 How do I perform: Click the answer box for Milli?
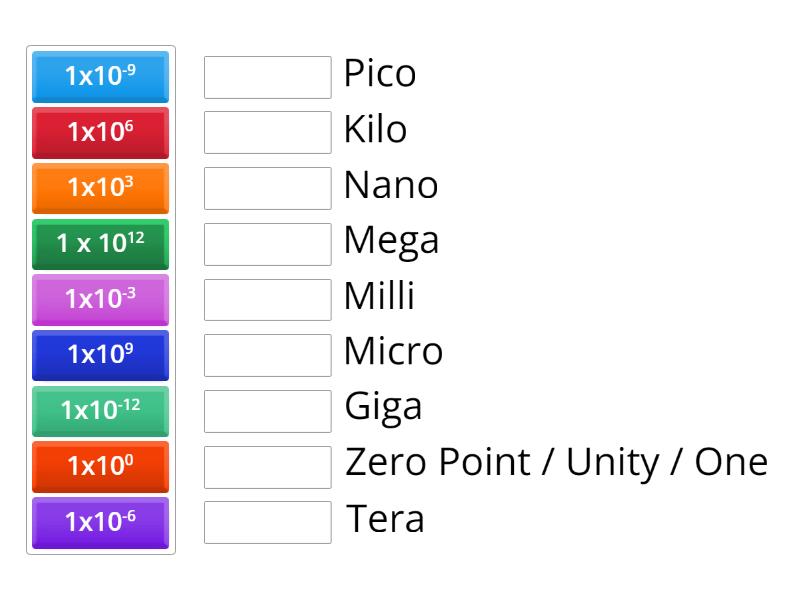click(267, 299)
